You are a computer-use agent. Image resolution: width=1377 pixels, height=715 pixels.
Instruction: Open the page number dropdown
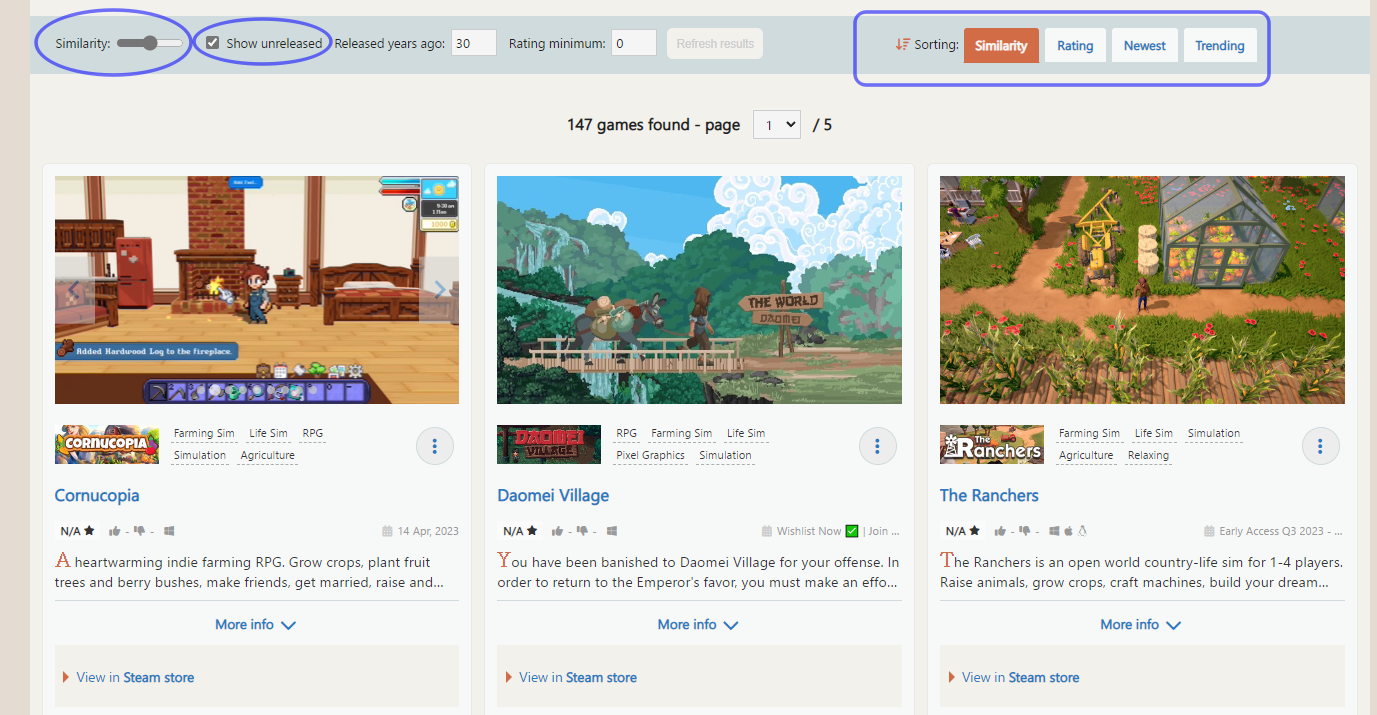coord(776,125)
